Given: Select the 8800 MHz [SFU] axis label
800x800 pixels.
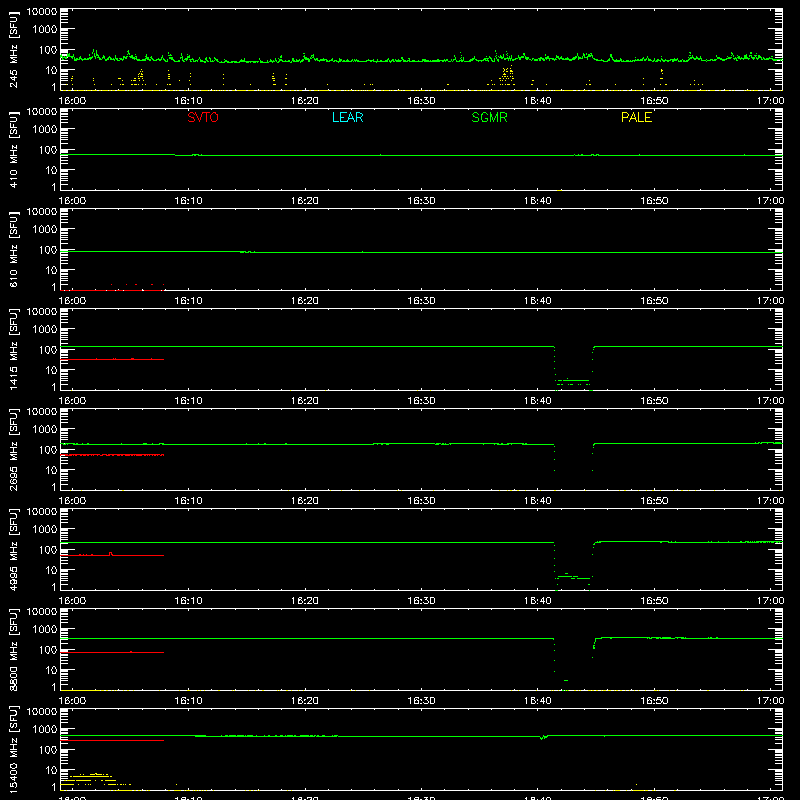Looking at the screenshot, I should (13, 650).
